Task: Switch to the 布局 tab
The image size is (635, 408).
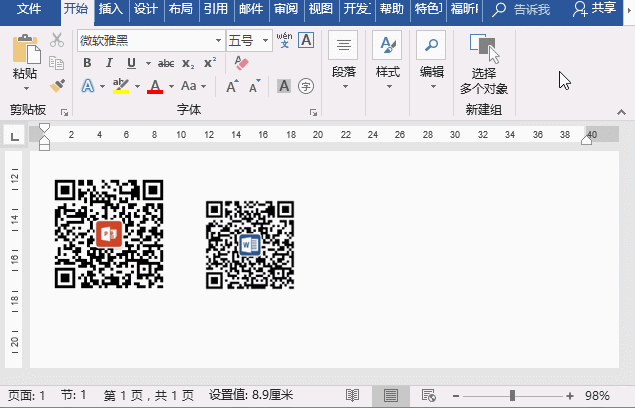Action: click(x=181, y=9)
